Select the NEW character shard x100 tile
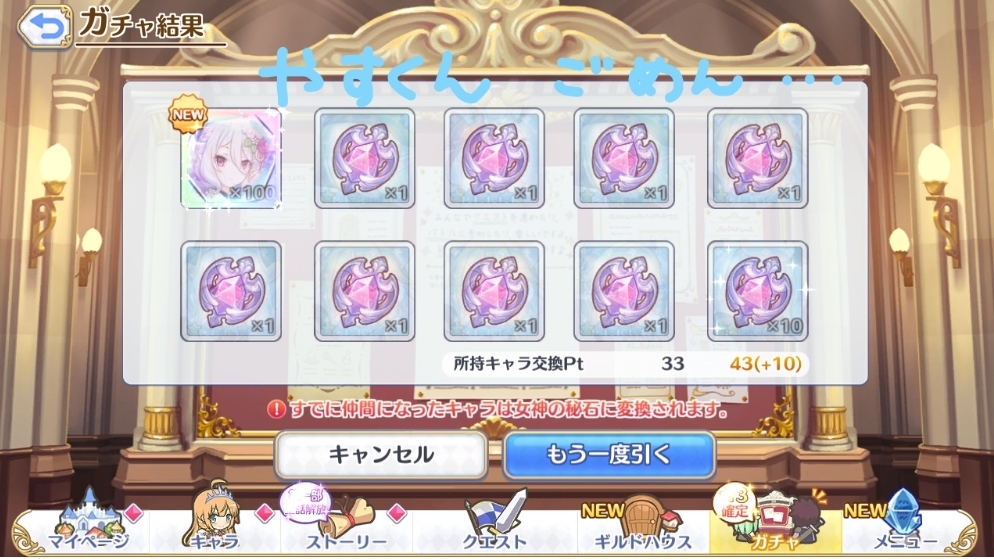The image size is (994, 559). point(231,158)
